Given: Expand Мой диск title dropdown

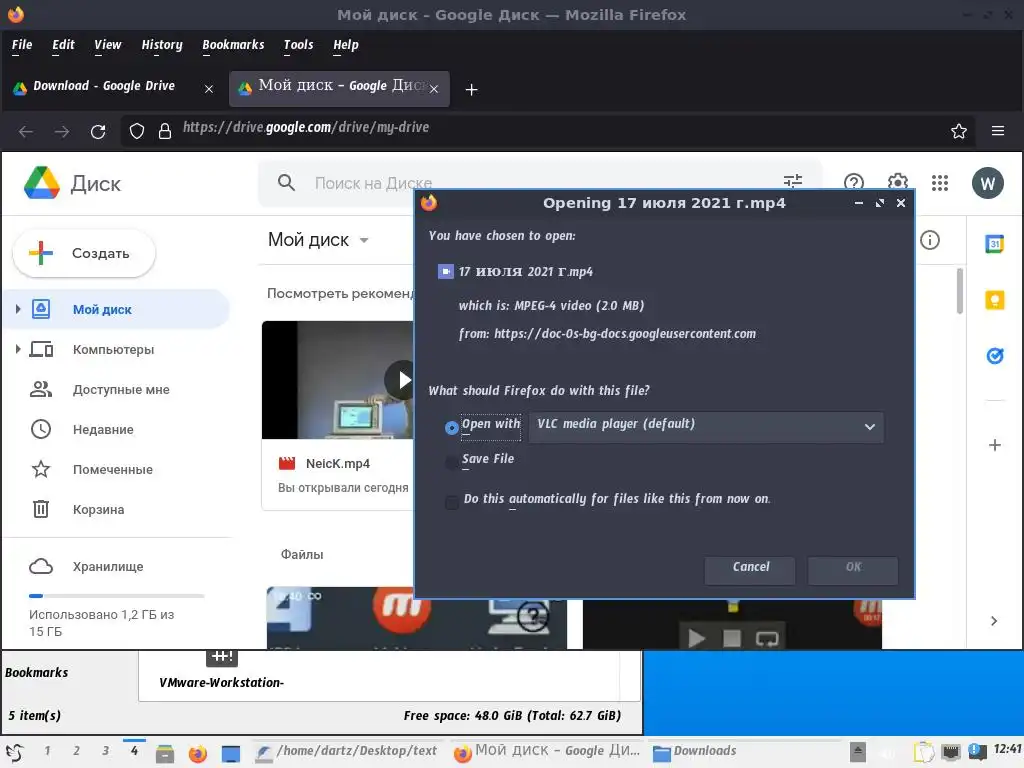Looking at the screenshot, I should [364, 240].
